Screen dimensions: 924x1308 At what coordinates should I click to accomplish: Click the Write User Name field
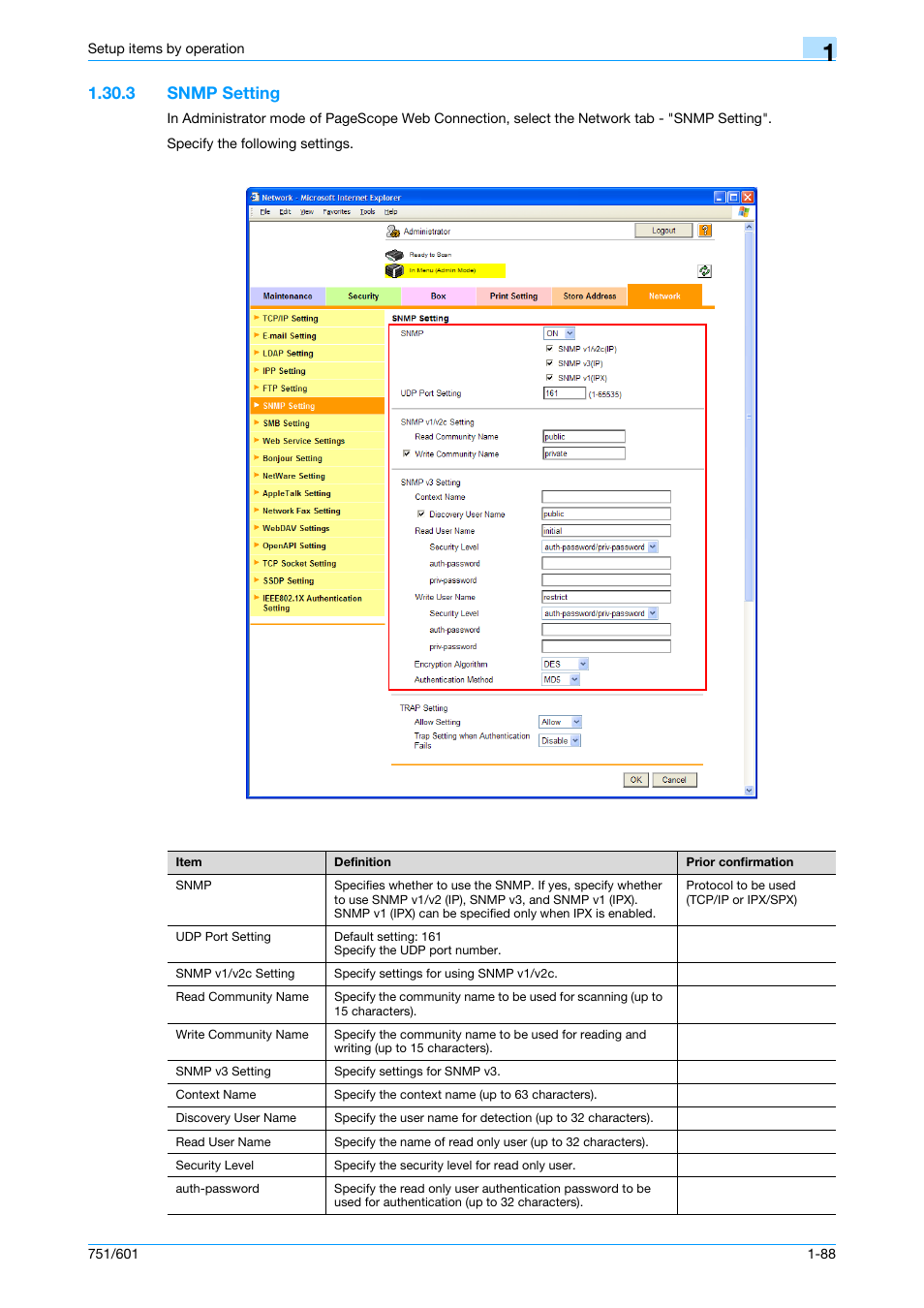[x=606, y=597]
